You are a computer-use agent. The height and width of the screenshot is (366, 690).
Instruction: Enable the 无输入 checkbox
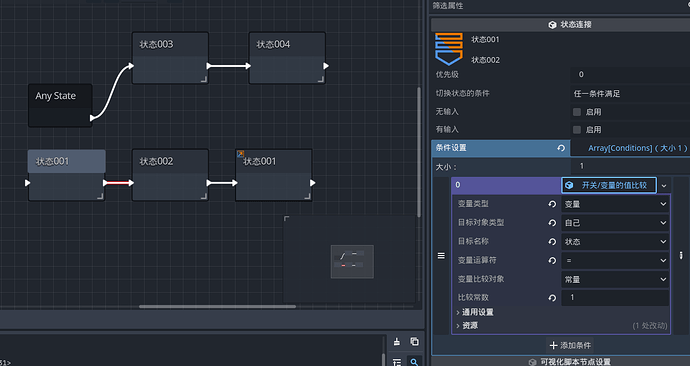tap(577, 112)
